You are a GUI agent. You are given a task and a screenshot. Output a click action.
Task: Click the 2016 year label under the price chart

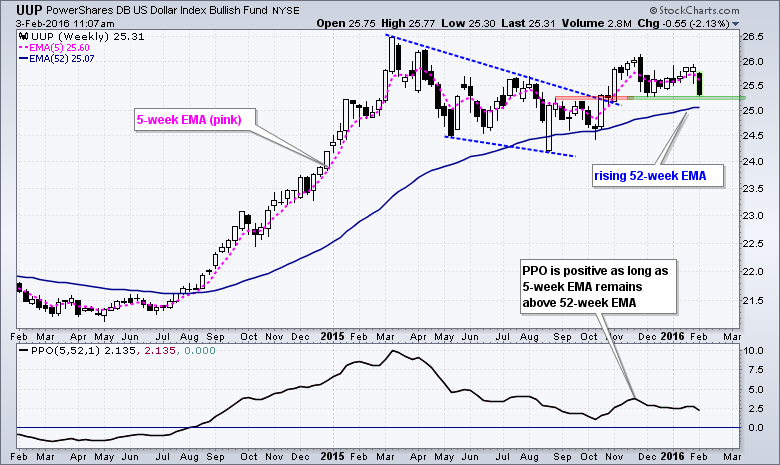point(673,337)
